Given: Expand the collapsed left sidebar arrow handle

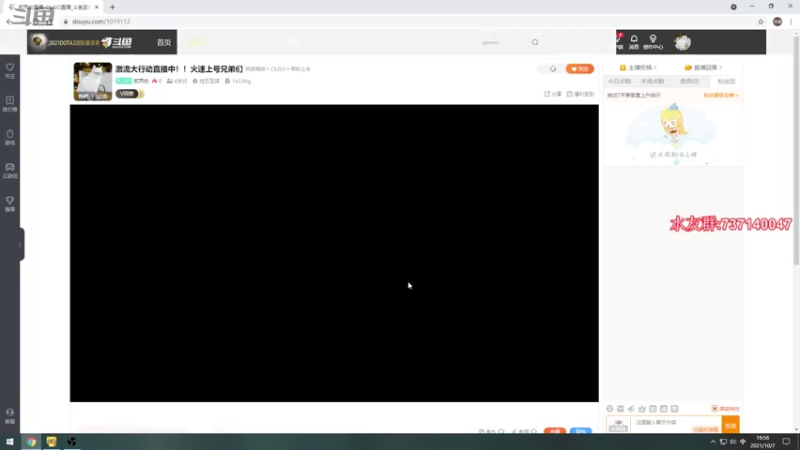Looking at the screenshot, I should (20, 245).
